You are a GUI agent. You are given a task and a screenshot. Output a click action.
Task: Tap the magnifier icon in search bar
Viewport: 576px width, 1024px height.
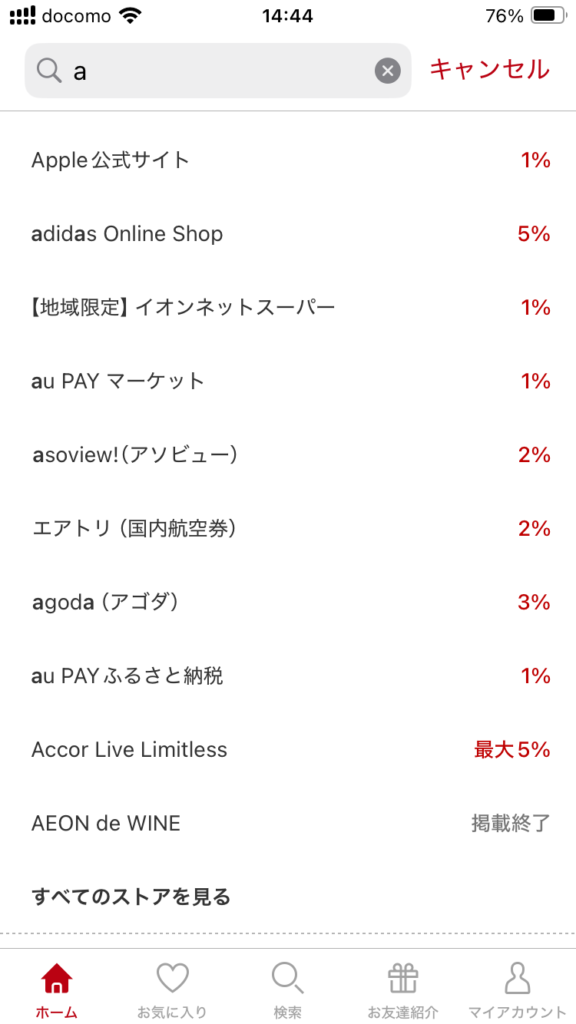[x=49, y=71]
